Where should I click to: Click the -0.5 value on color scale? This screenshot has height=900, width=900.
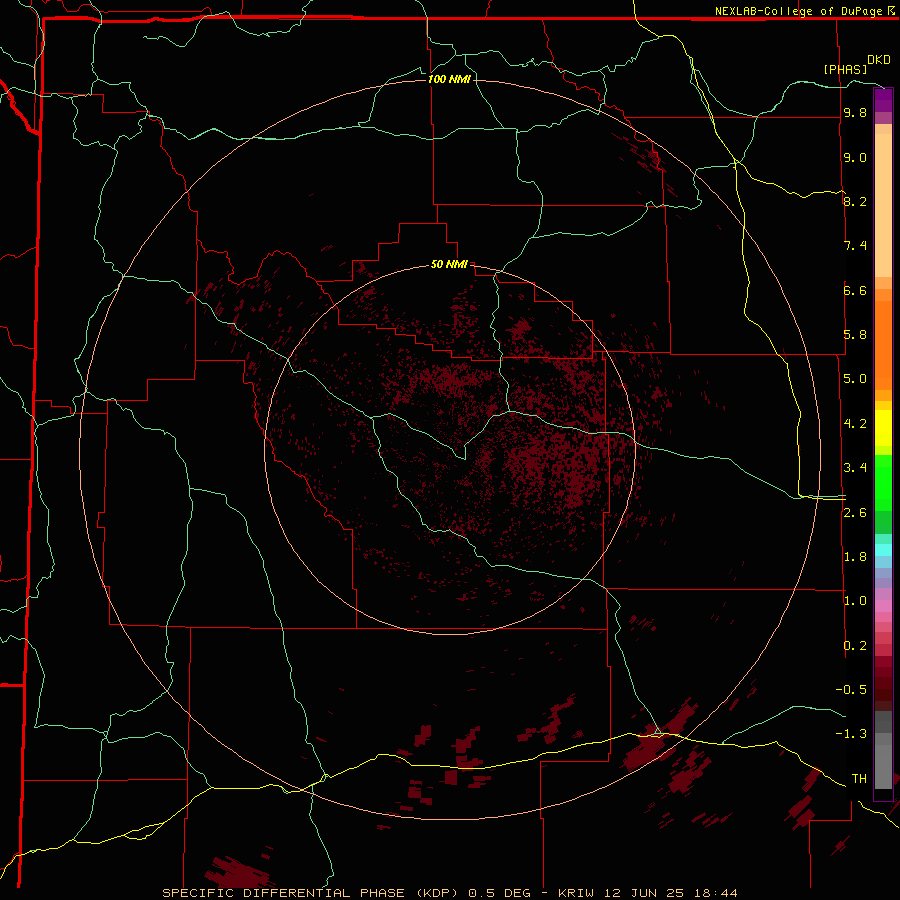(x=851, y=690)
